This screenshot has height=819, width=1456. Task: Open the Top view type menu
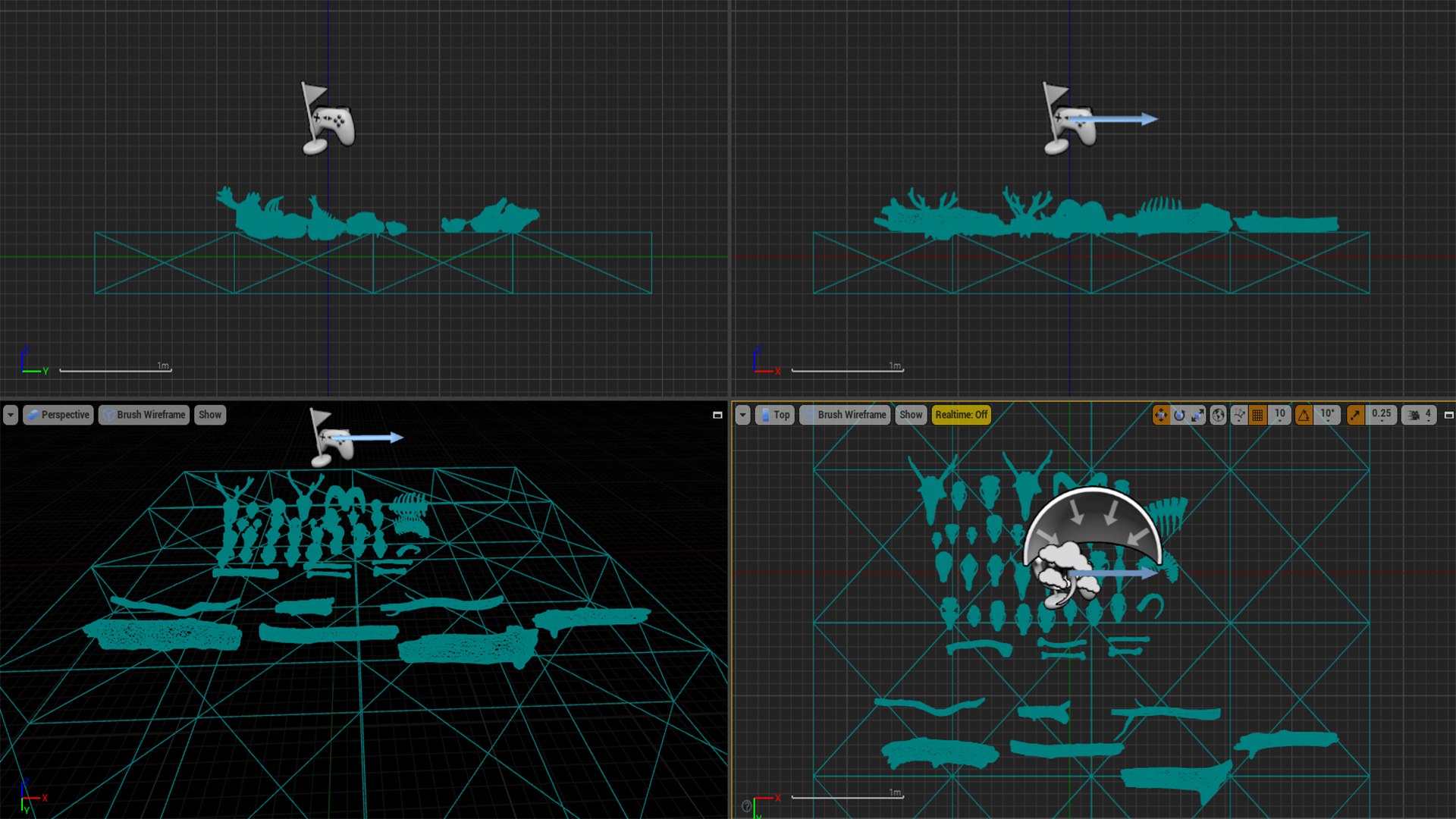[x=775, y=415]
